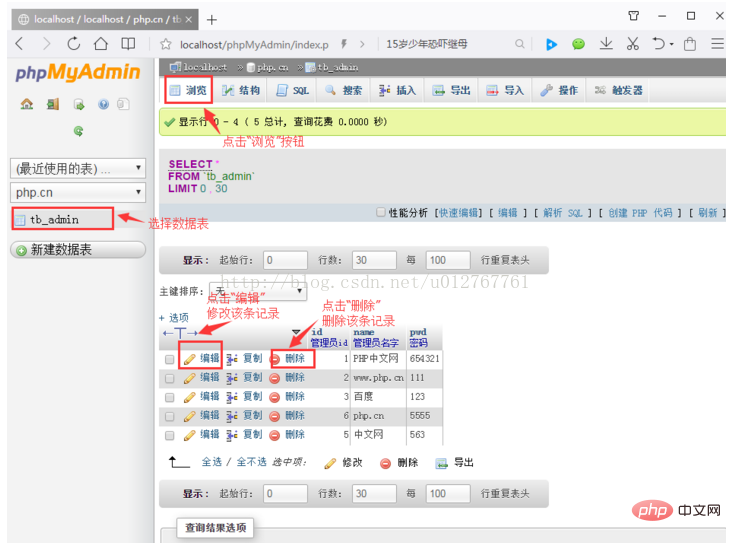This screenshot has height=543, width=731.
Task: Open the shopping bag icon in browser toolbar
Action: 690,44
